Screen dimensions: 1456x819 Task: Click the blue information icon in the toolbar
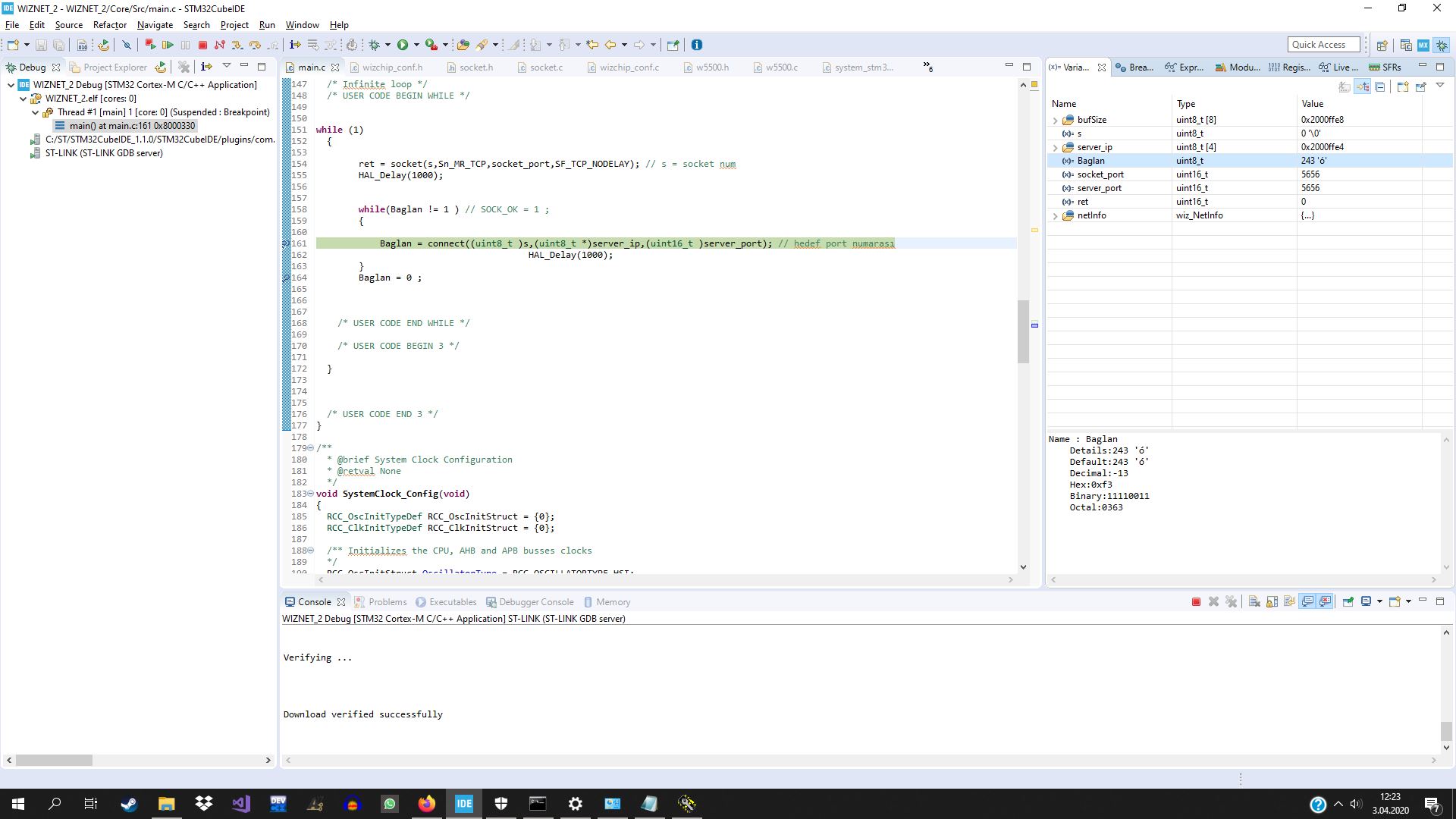[x=697, y=45]
